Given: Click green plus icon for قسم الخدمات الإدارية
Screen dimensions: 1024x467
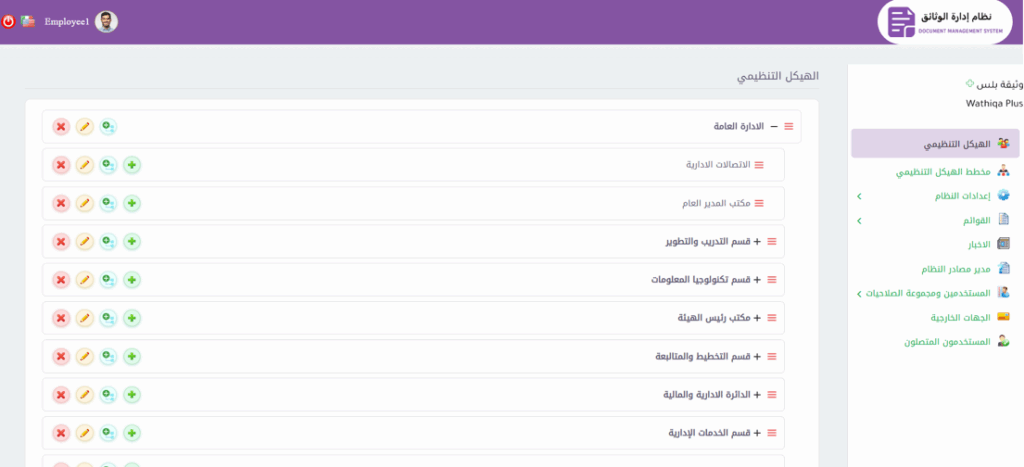Looking at the screenshot, I should [132, 433].
